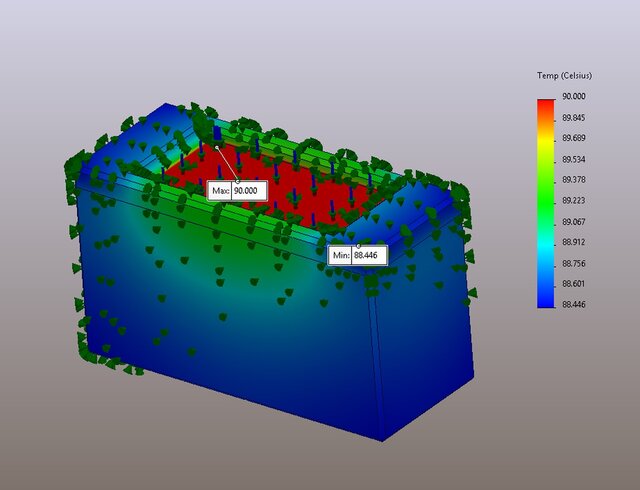Screen dimensions: 640x490
Task: Click the 89.378 legend value
Action: 574,180
